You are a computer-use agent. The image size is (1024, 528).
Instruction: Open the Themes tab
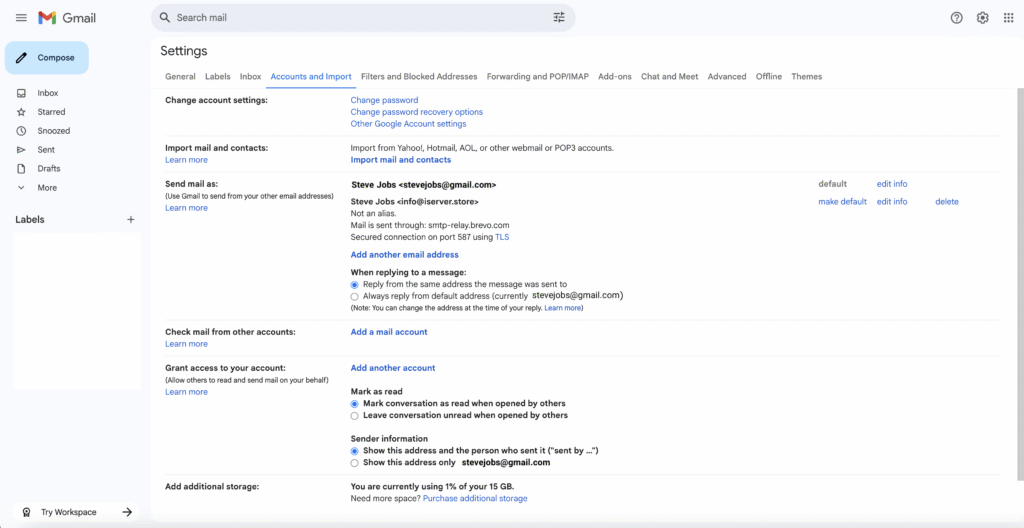point(807,76)
